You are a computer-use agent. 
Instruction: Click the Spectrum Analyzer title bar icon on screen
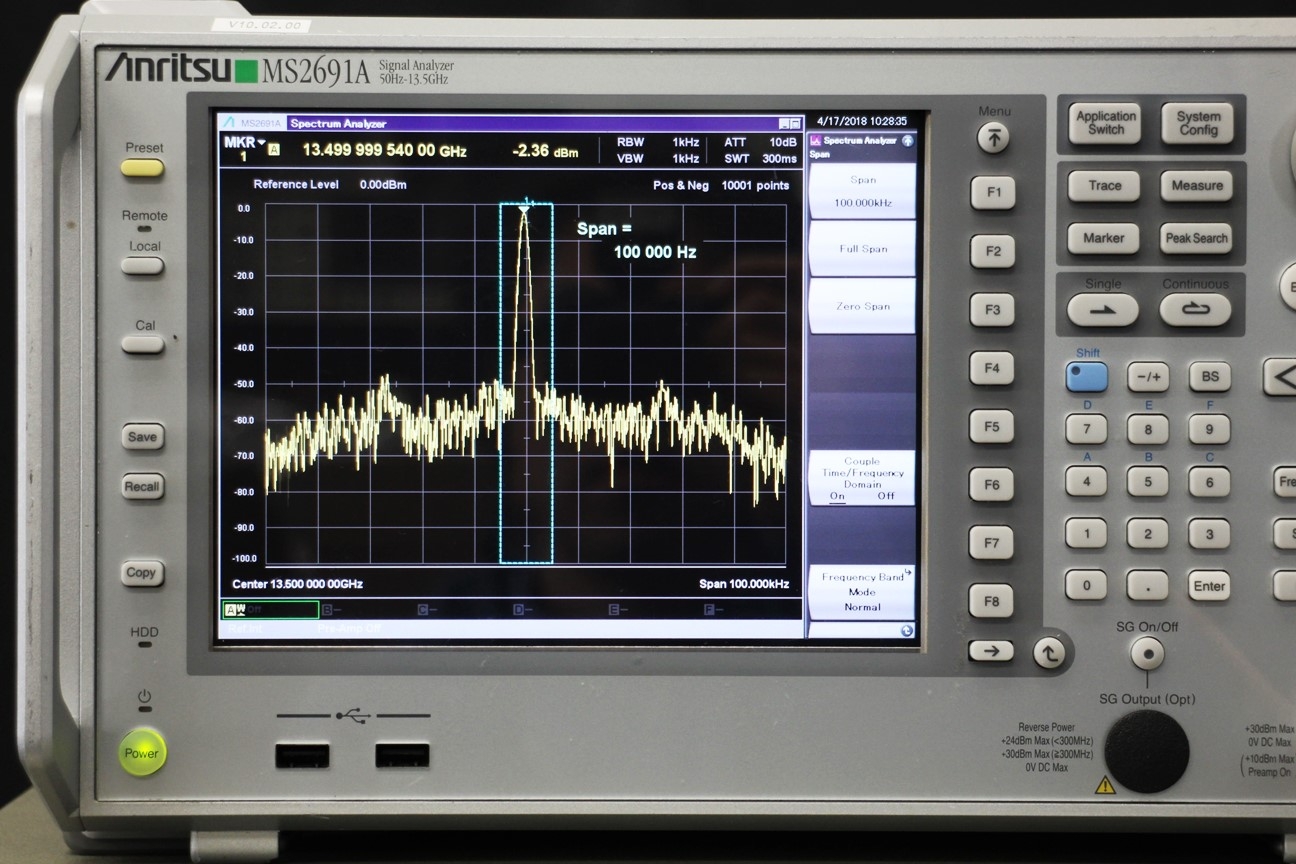click(229, 123)
